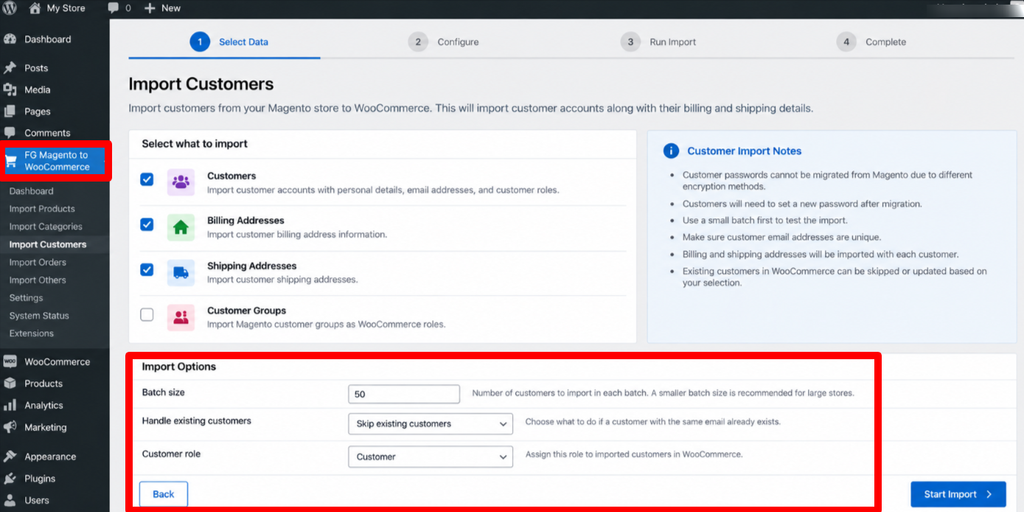1024x512 pixels.
Task: Click the New plus icon
Action: [x=150, y=8]
